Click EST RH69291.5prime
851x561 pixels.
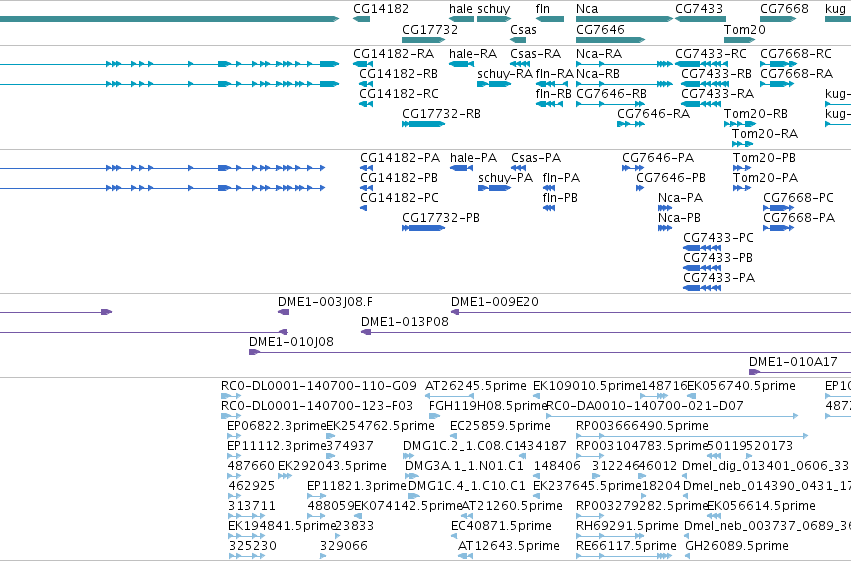coord(627,526)
